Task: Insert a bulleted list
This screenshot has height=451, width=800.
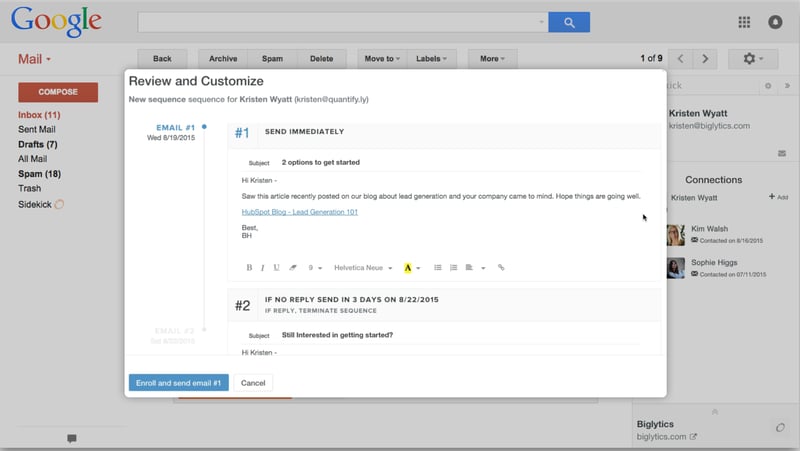Action: click(x=438, y=267)
